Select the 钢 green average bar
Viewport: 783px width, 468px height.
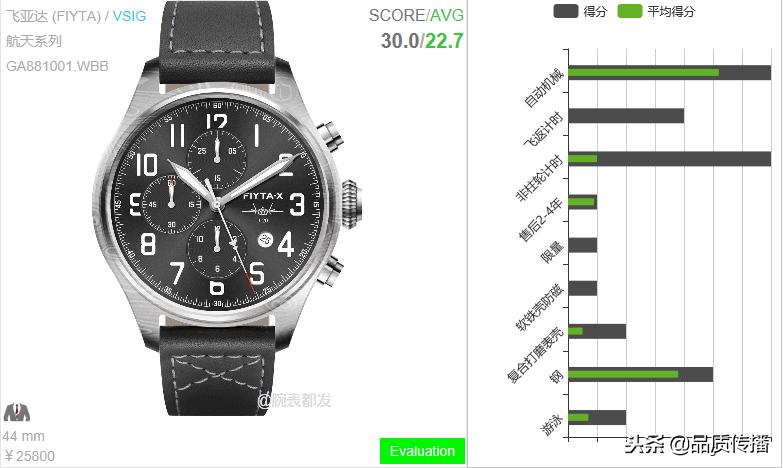pyautogui.click(x=623, y=375)
